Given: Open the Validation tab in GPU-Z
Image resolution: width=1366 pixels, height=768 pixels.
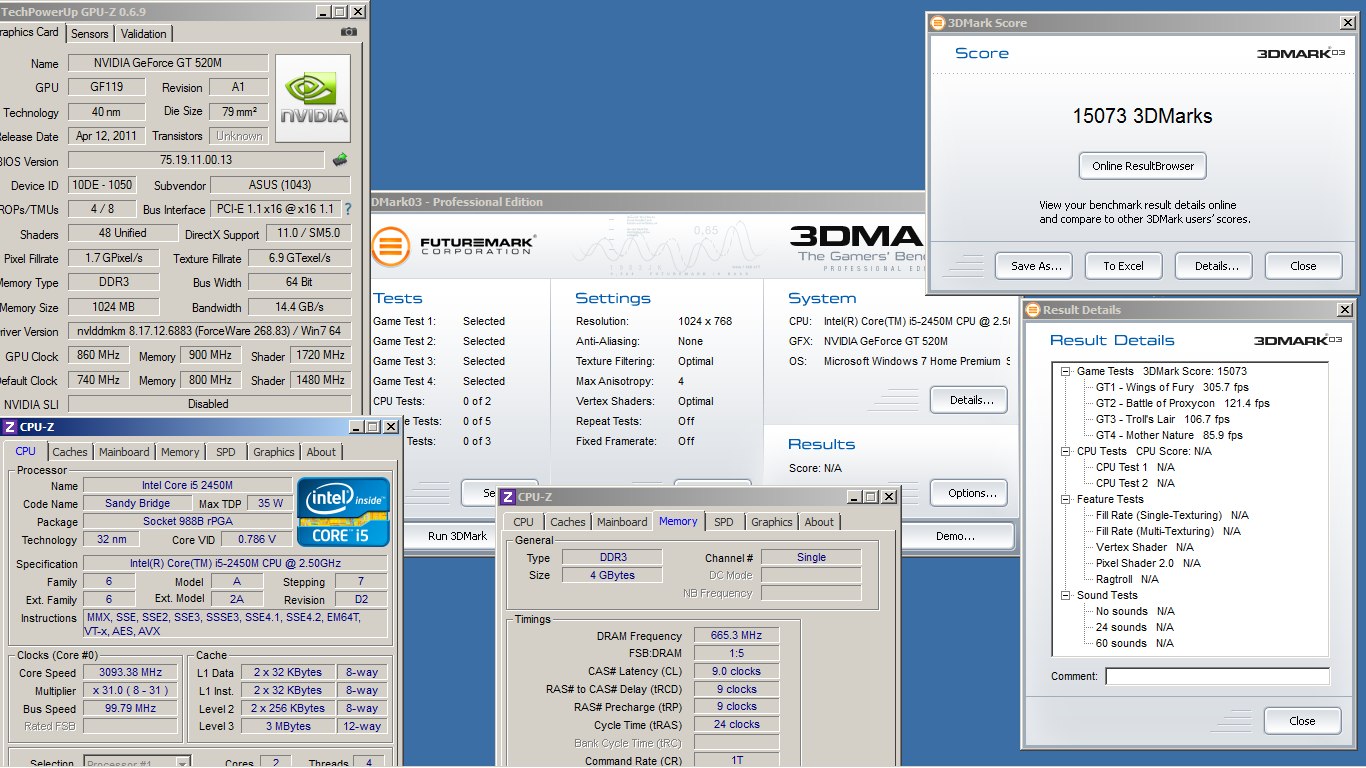Looking at the screenshot, I should [x=144, y=34].
